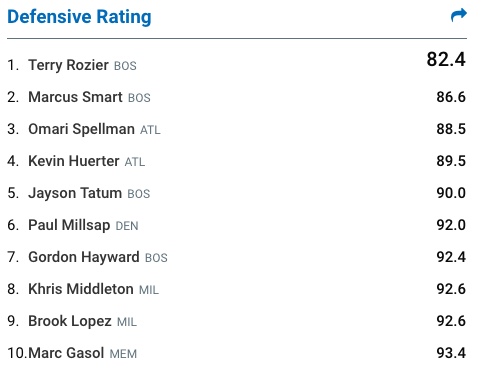Open Omari Spellman's player page
Viewport: 483px width, 370px height.
point(81,129)
